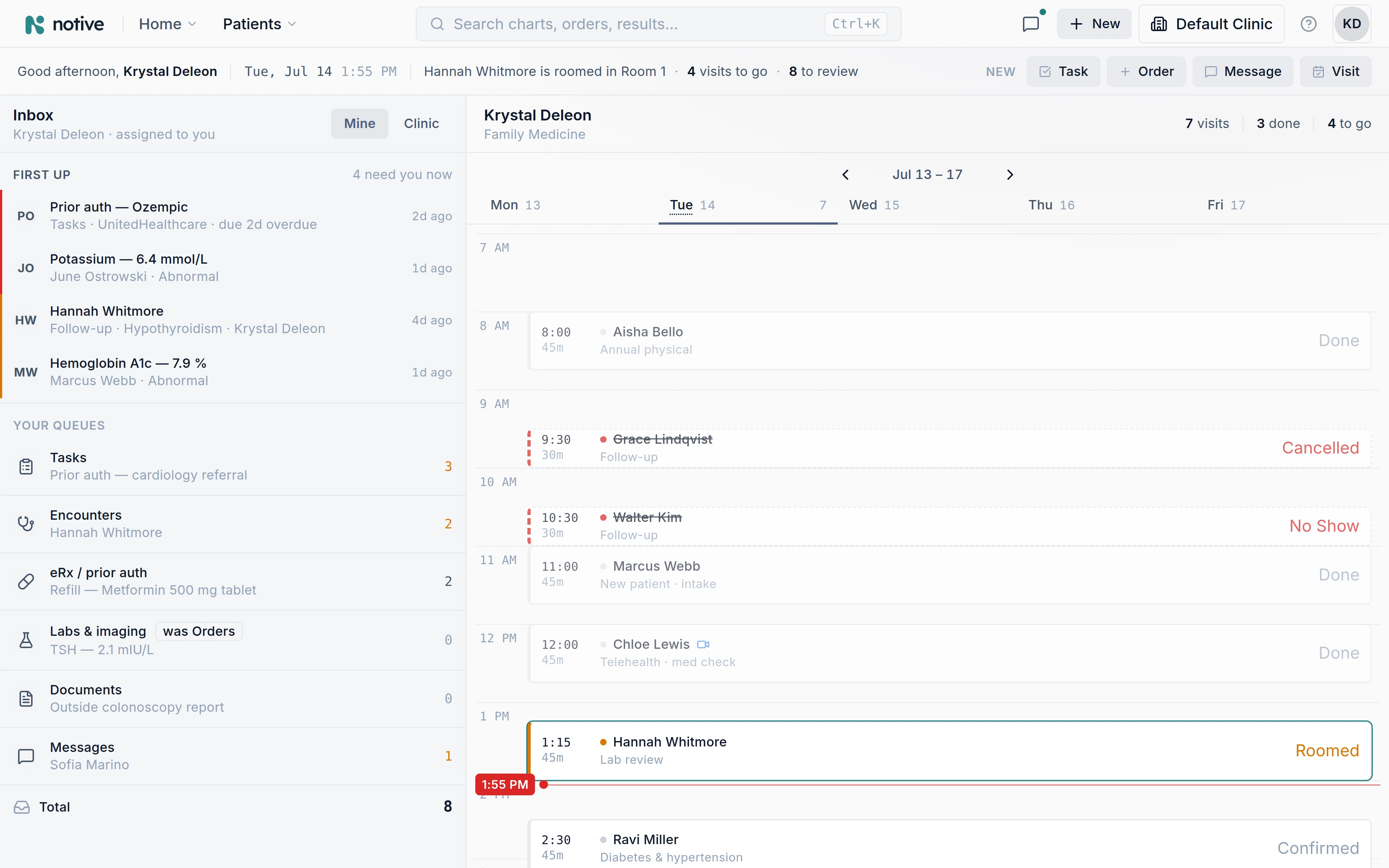Viewport: 1389px width, 868px height.
Task: Click the Tasks queue clipboard icon
Action: [x=26, y=467]
